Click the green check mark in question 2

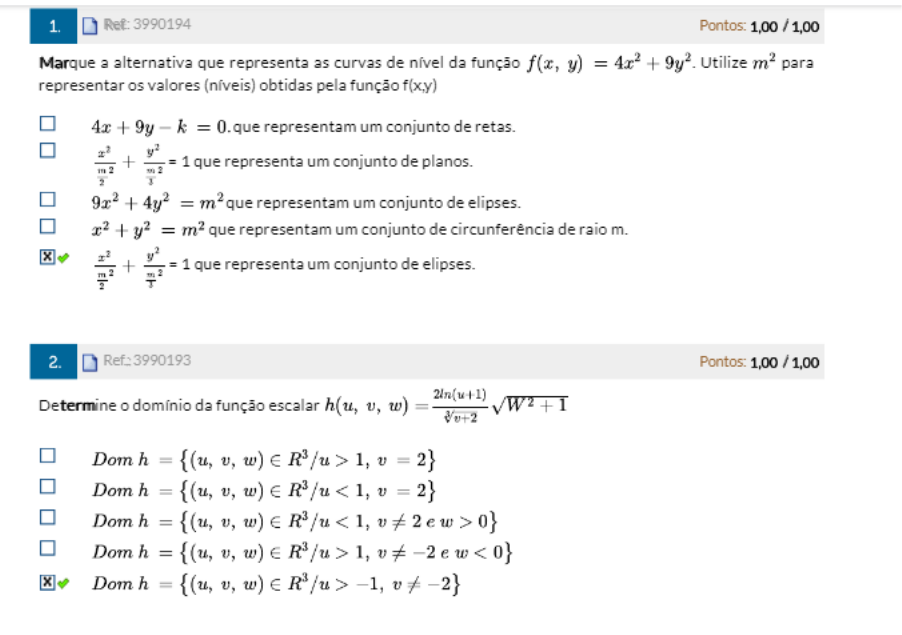pos(62,583)
